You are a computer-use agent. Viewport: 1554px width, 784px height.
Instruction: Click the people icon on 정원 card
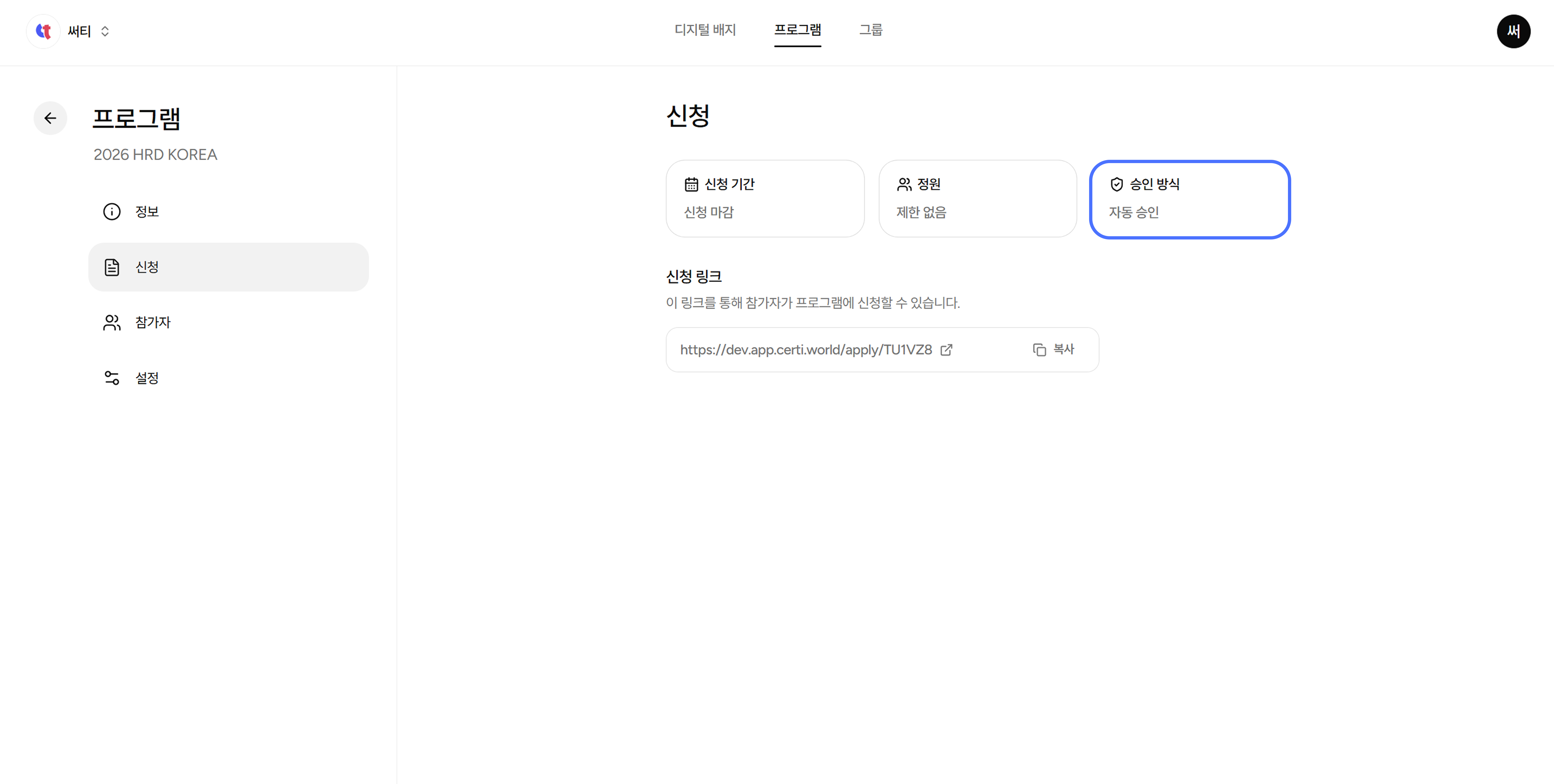click(904, 184)
